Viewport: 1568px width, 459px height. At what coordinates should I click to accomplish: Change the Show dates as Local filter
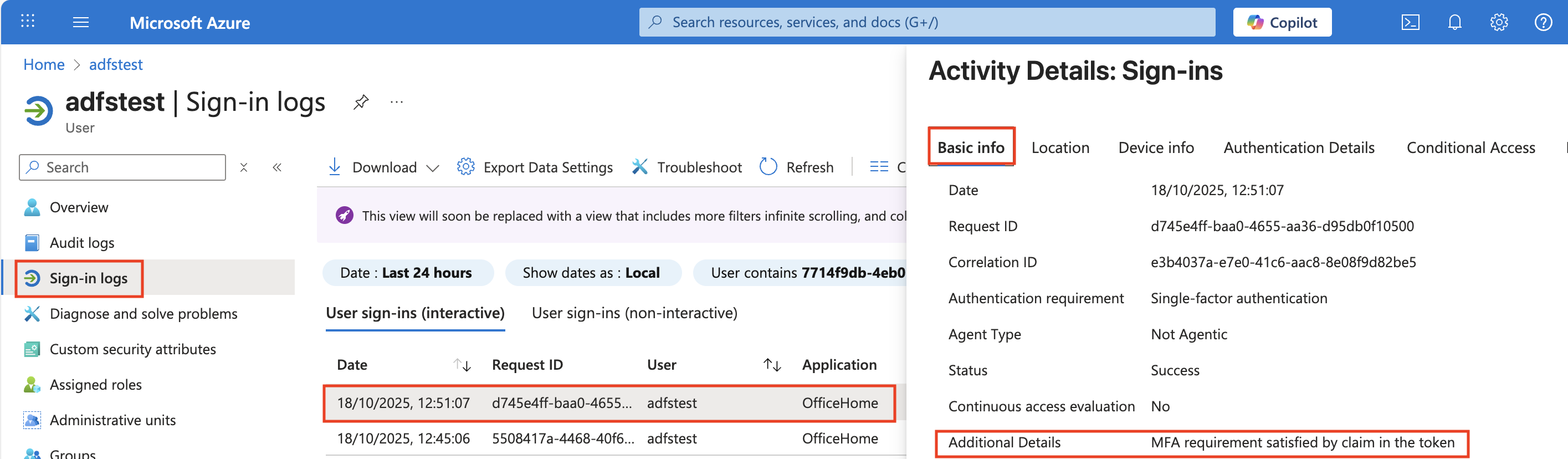(591, 273)
